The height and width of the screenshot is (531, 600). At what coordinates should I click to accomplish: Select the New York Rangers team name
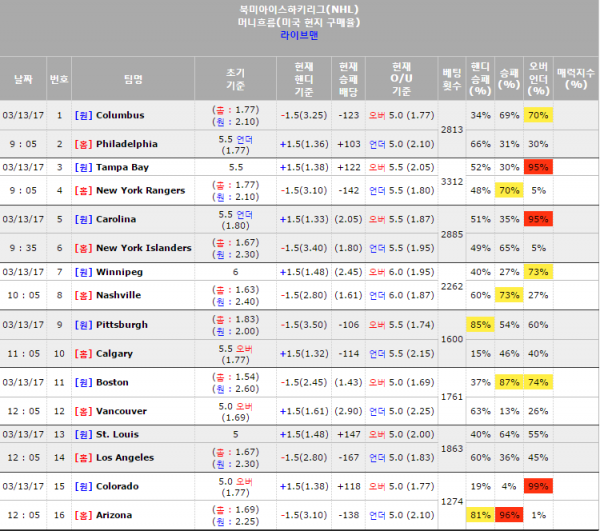[x=140, y=191]
